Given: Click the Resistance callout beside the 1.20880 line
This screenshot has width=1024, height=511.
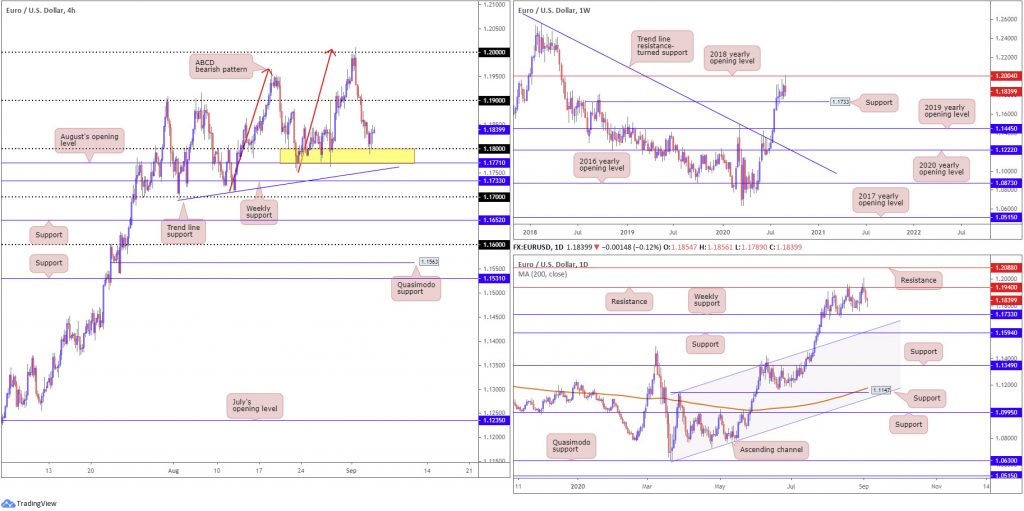Looking at the screenshot, I should (x=921, y=280).
